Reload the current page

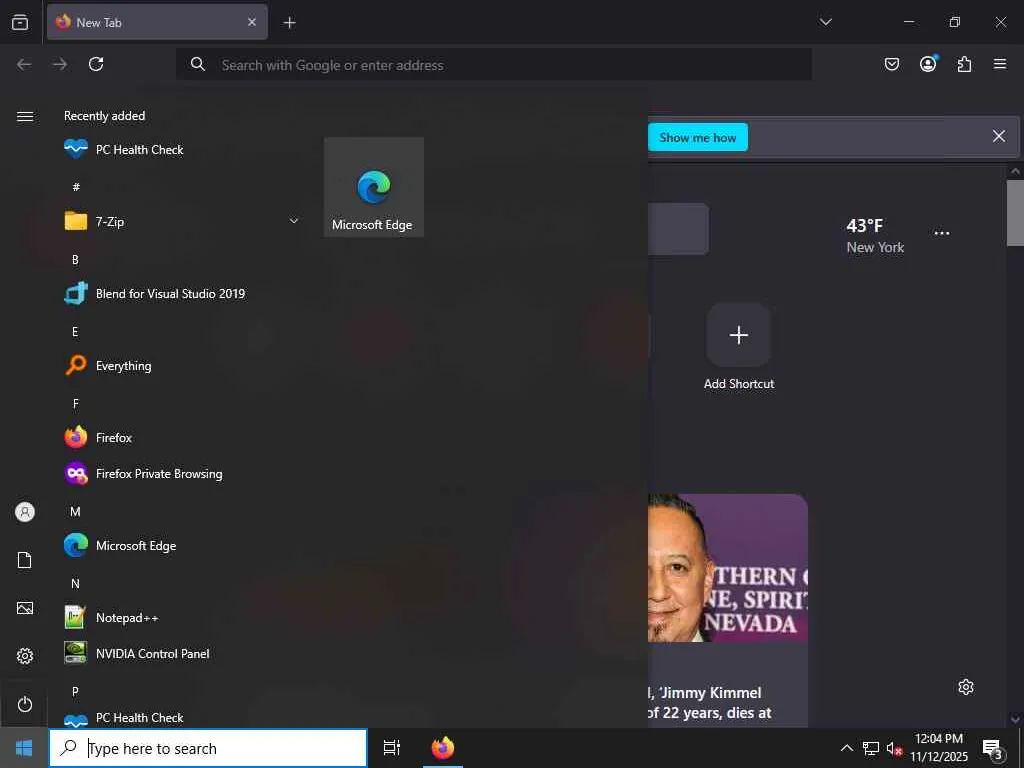pyautogui.click(x=96, y=64)
